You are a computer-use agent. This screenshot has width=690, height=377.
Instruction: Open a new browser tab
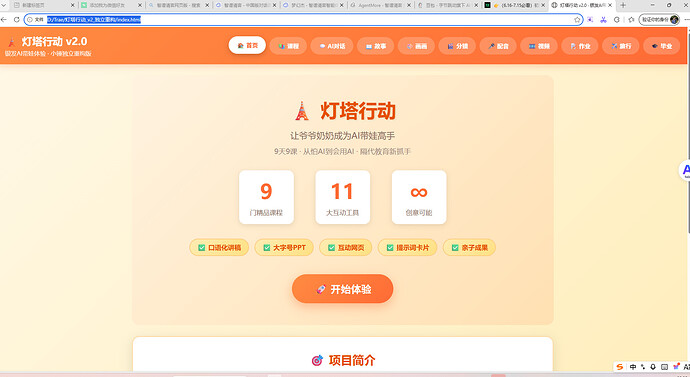coord(623,5)
